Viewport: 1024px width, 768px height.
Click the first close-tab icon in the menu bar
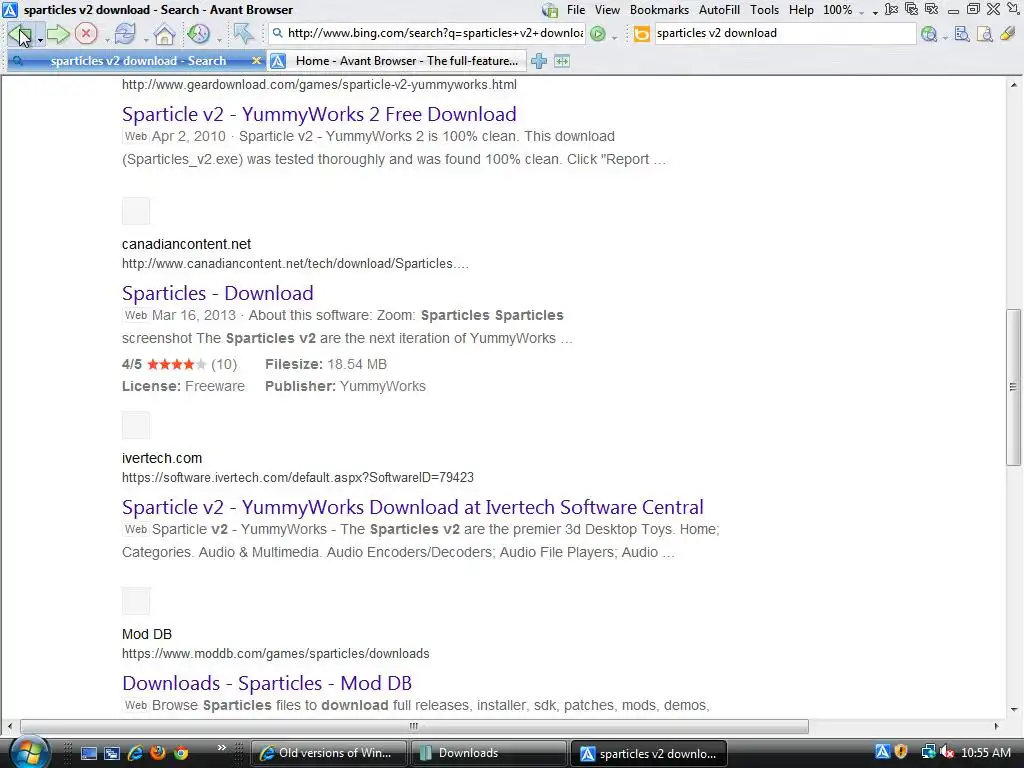[891, 9]
